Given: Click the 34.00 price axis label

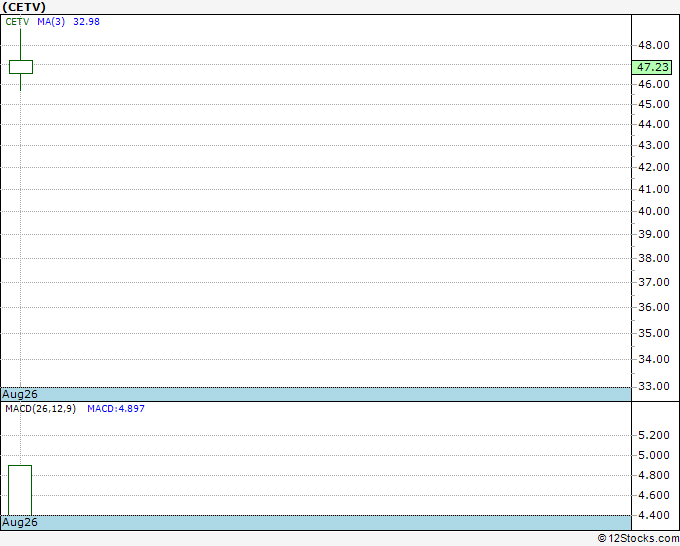Looking at the screenshot, I should (x=654, y=359).
